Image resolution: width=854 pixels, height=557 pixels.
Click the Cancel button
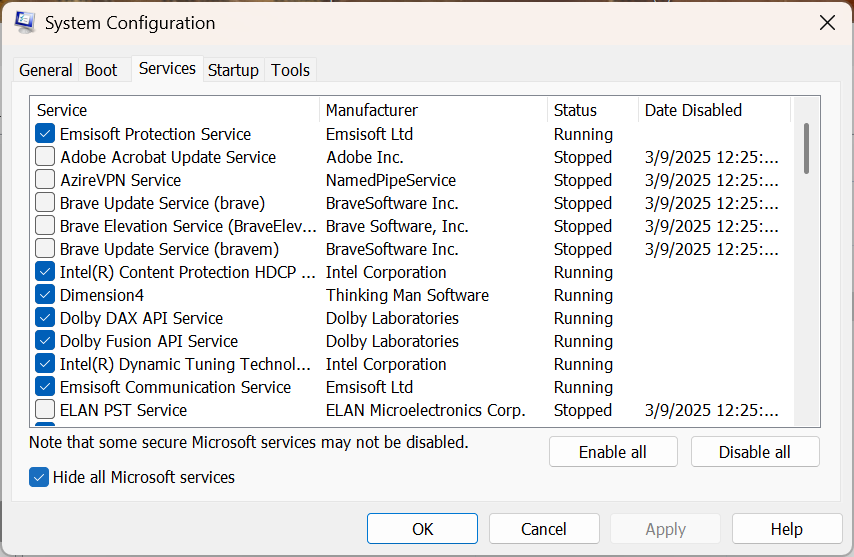tap(544, 529)
